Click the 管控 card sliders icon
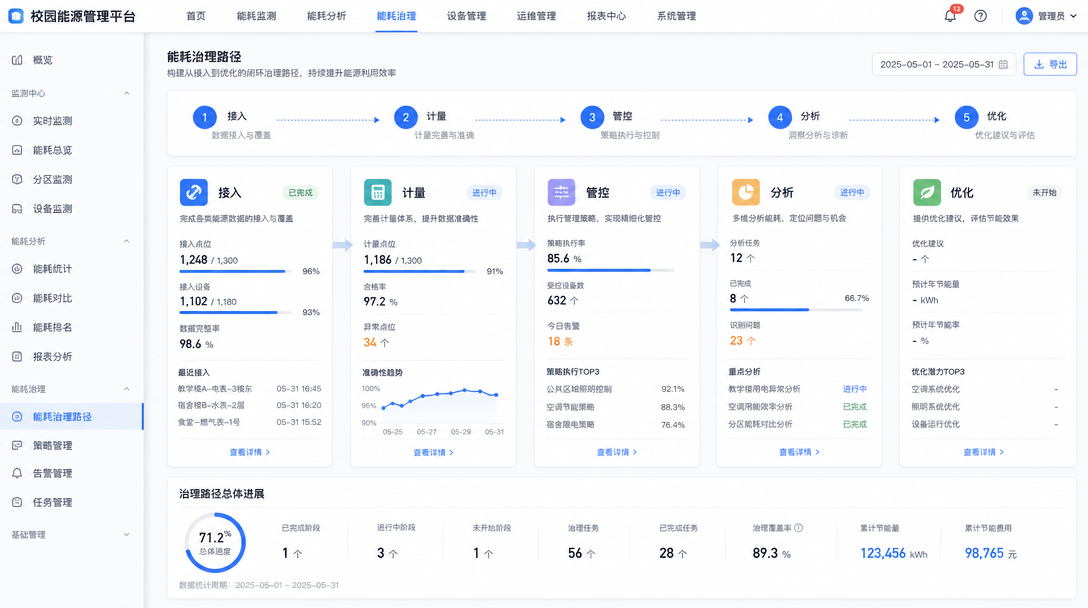The image size is (1088, 608). point(561,192)
